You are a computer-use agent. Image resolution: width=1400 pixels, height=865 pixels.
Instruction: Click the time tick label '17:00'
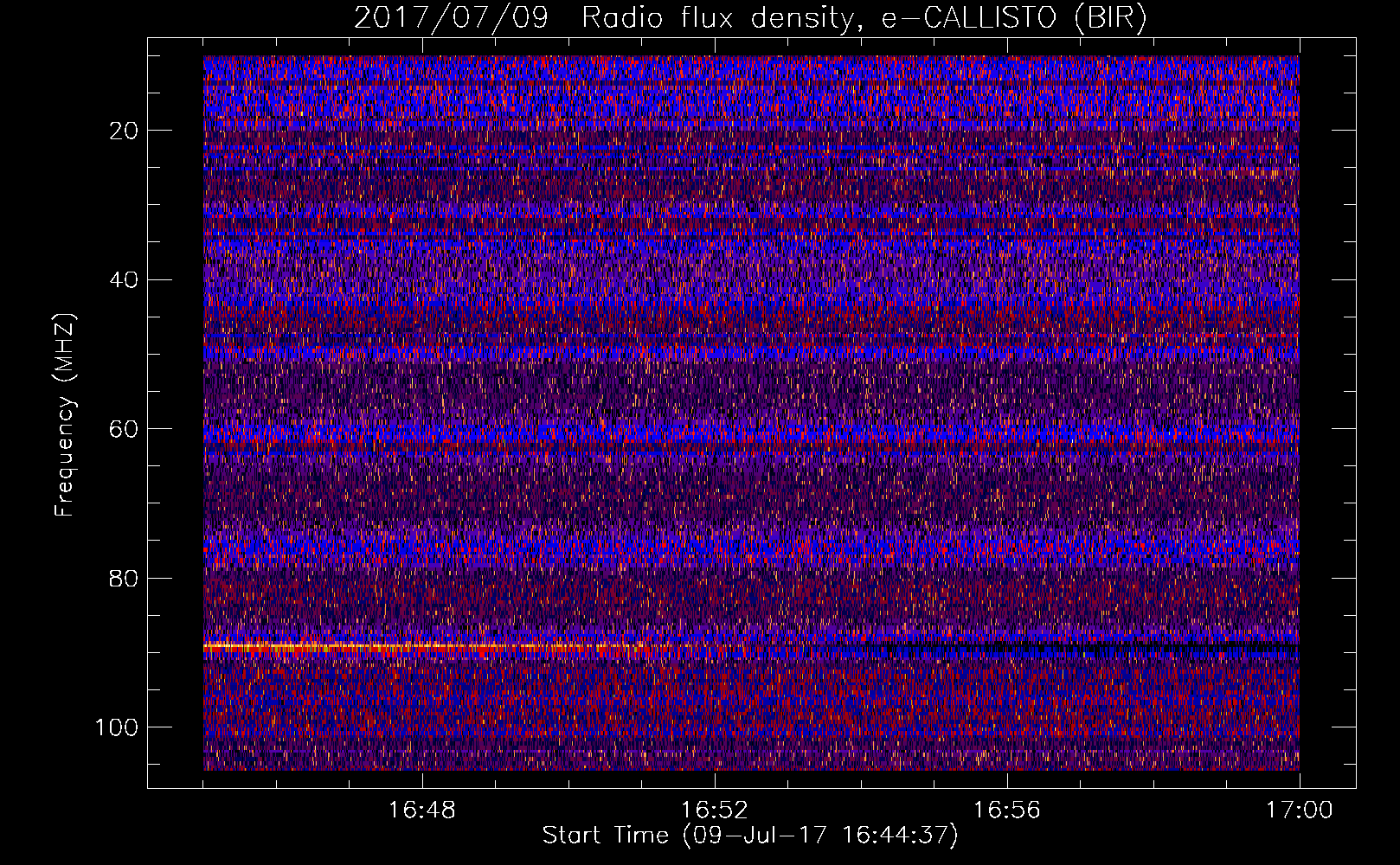[1299, 811]
